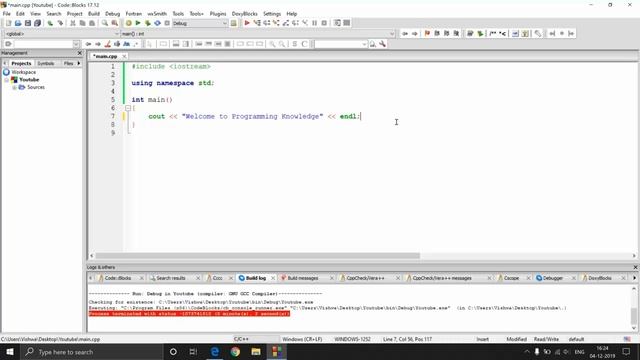Switch to the Cscope log tab
Screen dimensions: 640x360
point(511,278)
